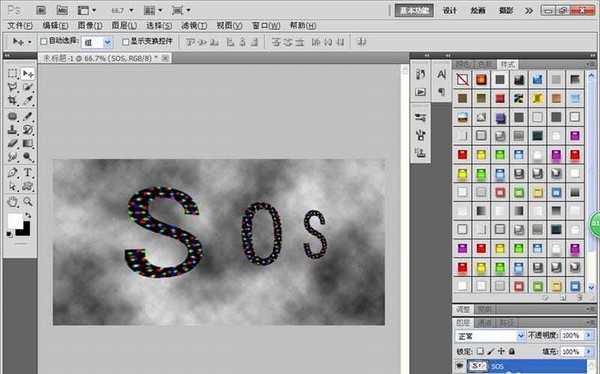This screenshot has height=374, width=600.
Task: Switch to the 绘画 workspace
Action: click(478, 11)
